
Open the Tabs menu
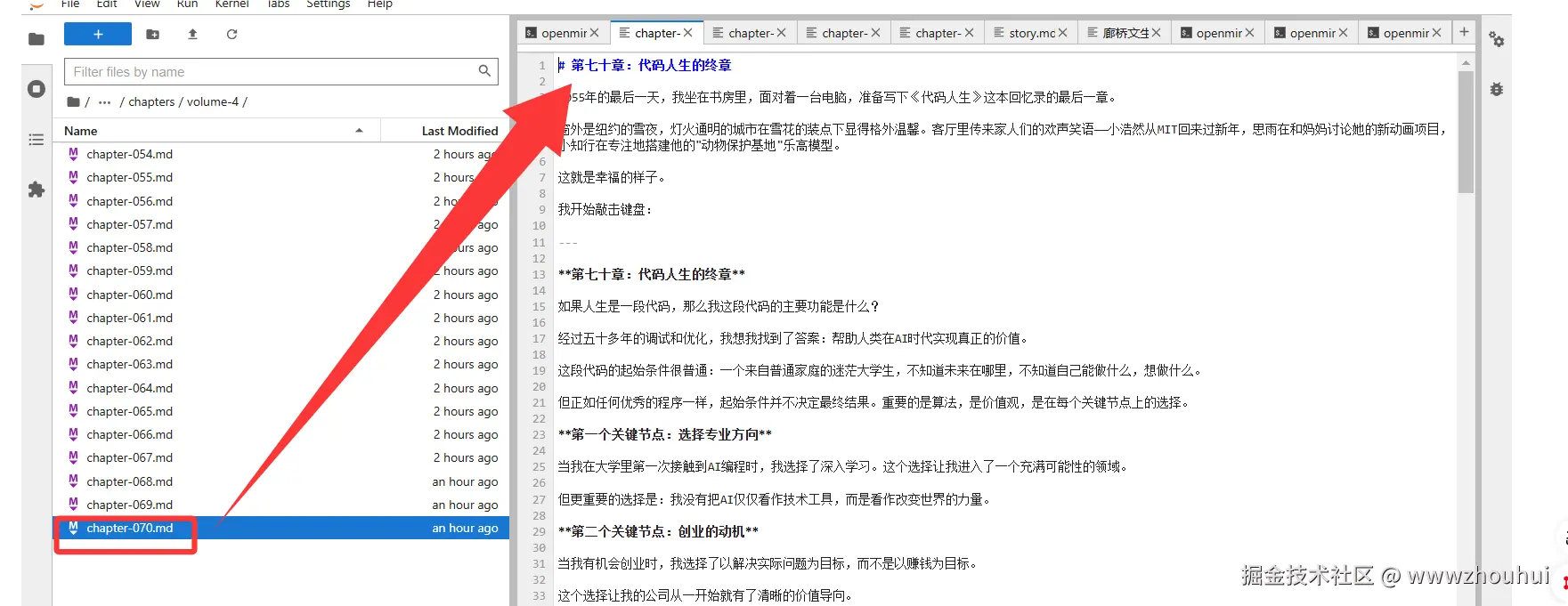click(x=278, y=4)
